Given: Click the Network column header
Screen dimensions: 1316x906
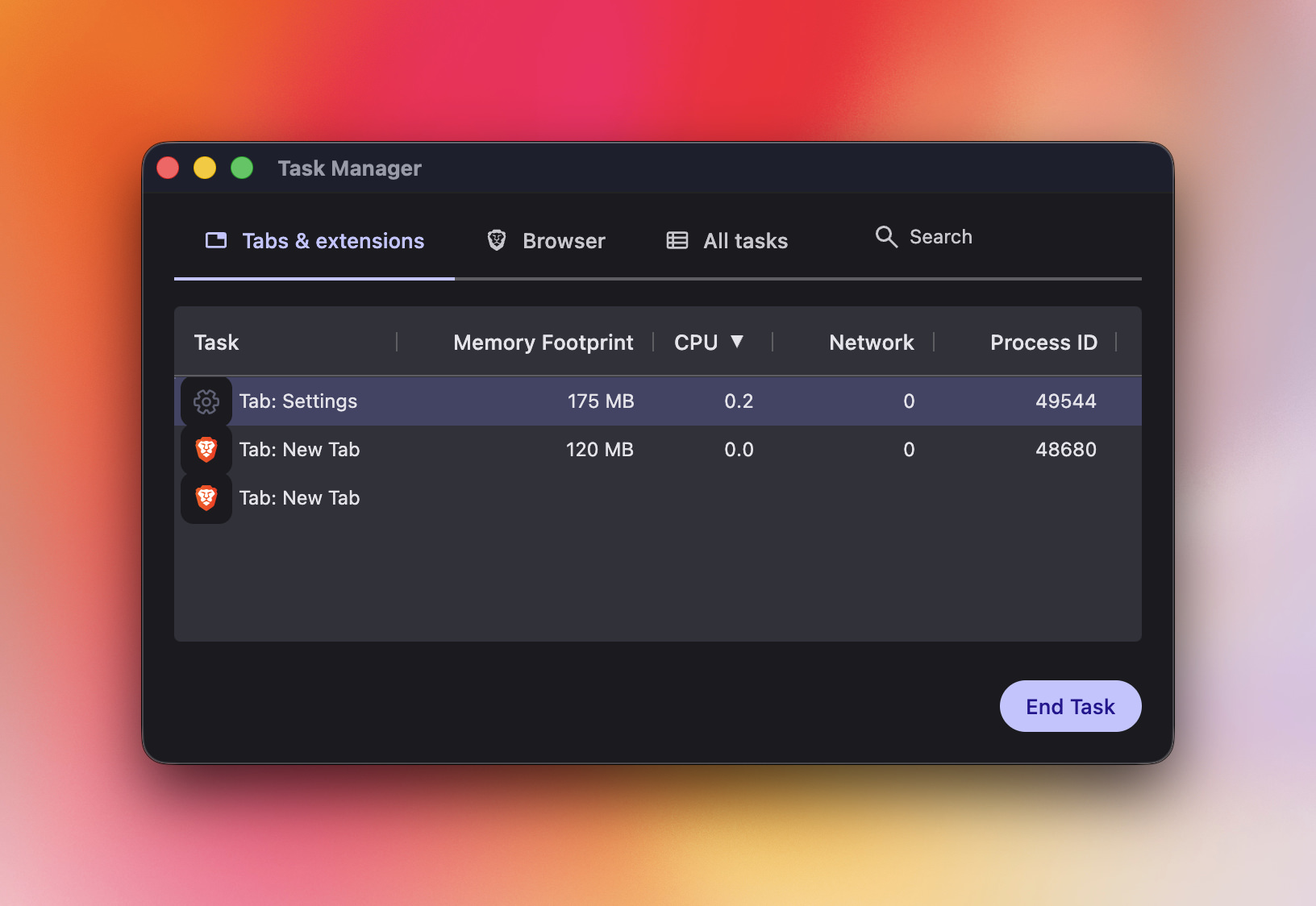Looking at the screenshot, I should tap(871, 342).
